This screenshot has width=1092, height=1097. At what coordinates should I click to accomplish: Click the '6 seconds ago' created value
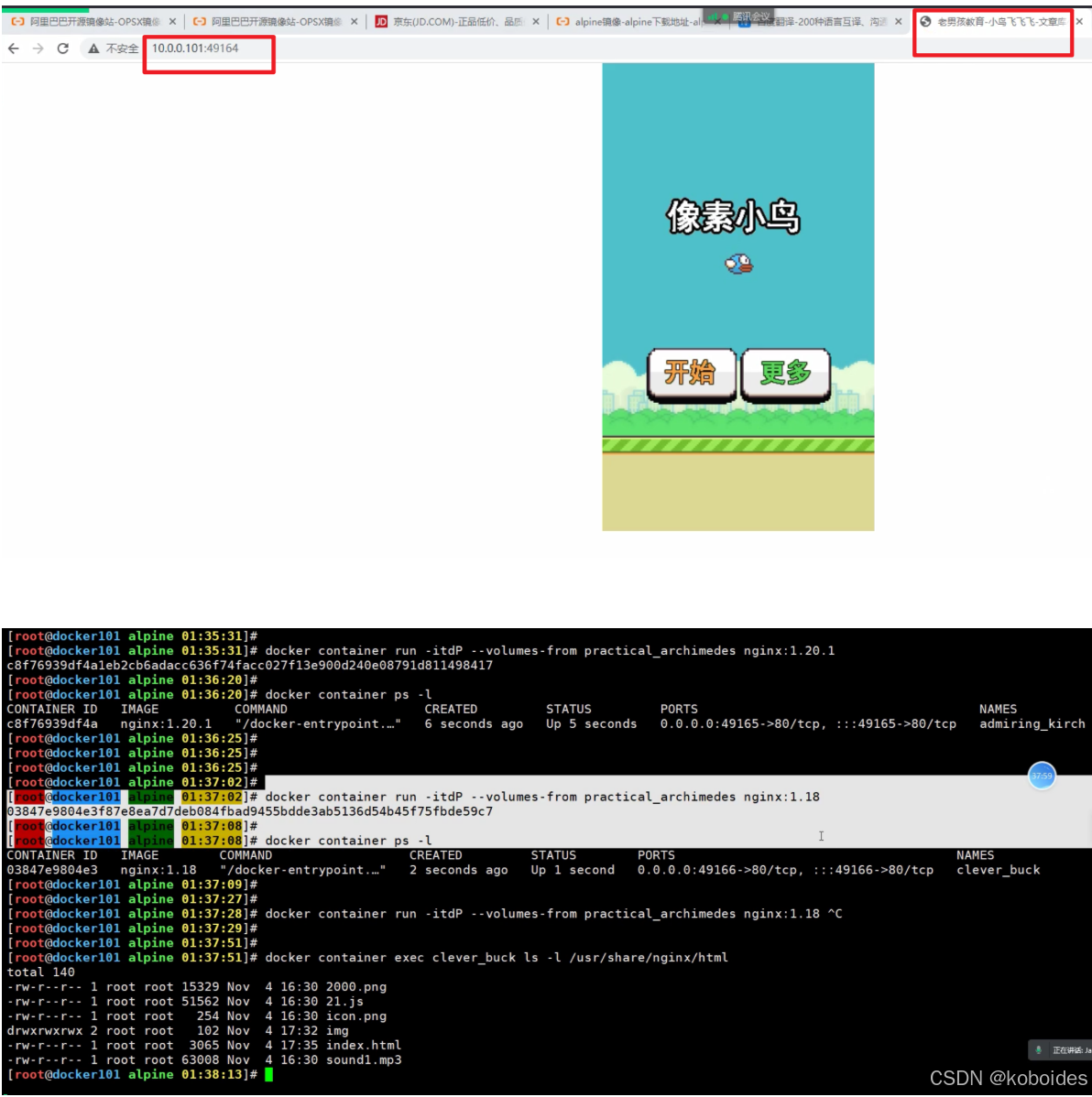point(474,724)
